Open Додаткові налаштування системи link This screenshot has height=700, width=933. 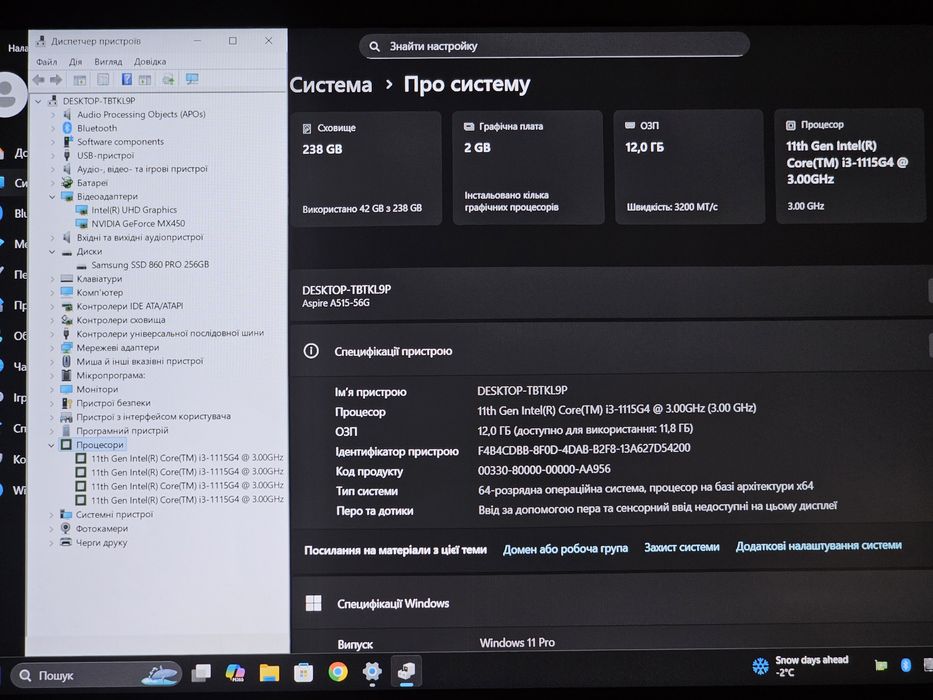coord(819,546)
